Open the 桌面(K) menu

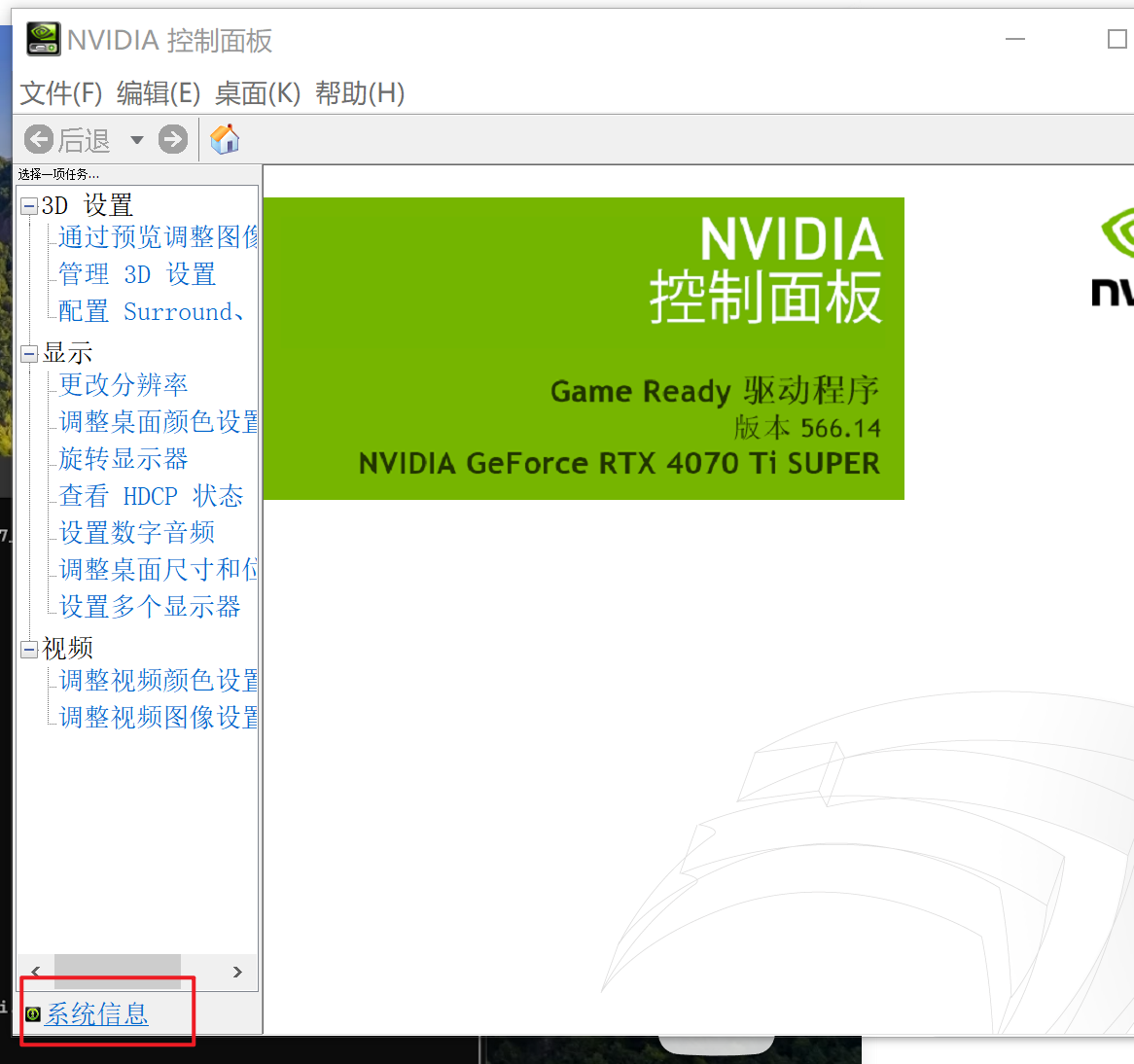[258, 93]
